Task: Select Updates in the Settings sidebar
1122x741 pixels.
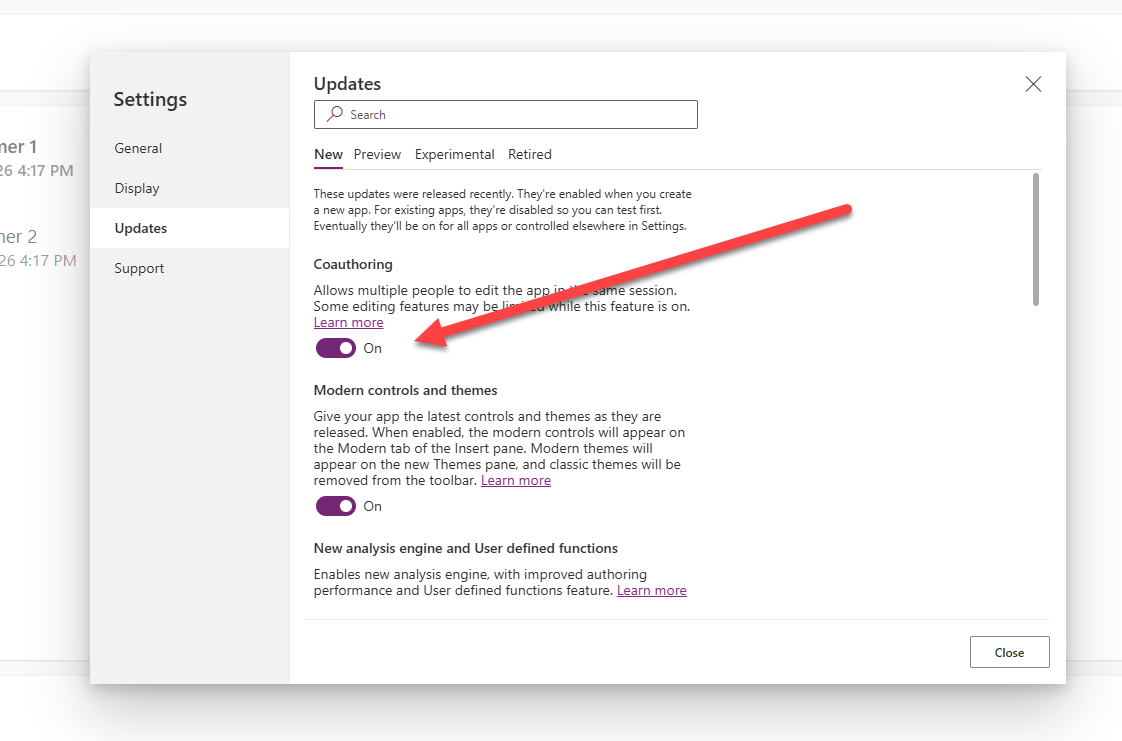Action: coord(141,228)
